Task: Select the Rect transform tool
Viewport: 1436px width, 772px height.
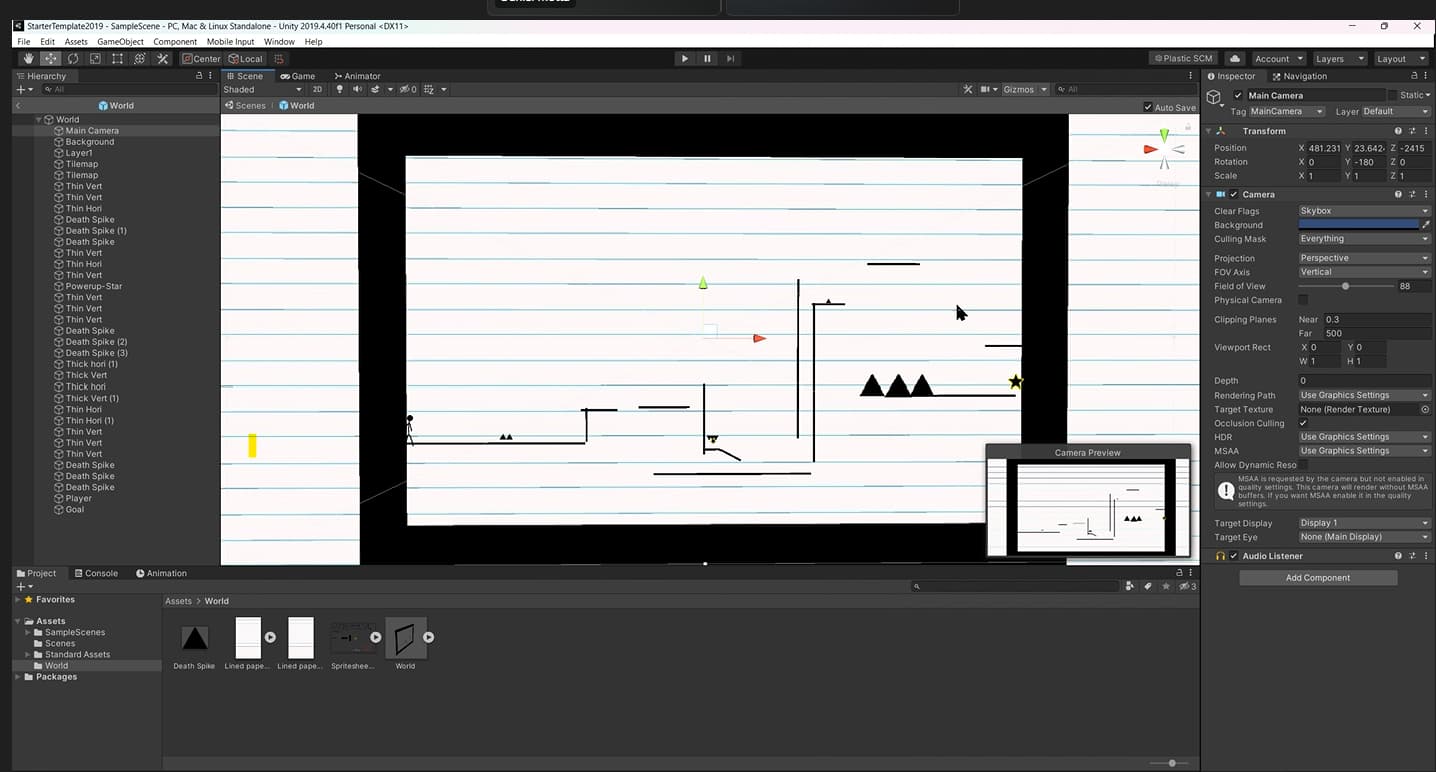Action: coord(116,58)
